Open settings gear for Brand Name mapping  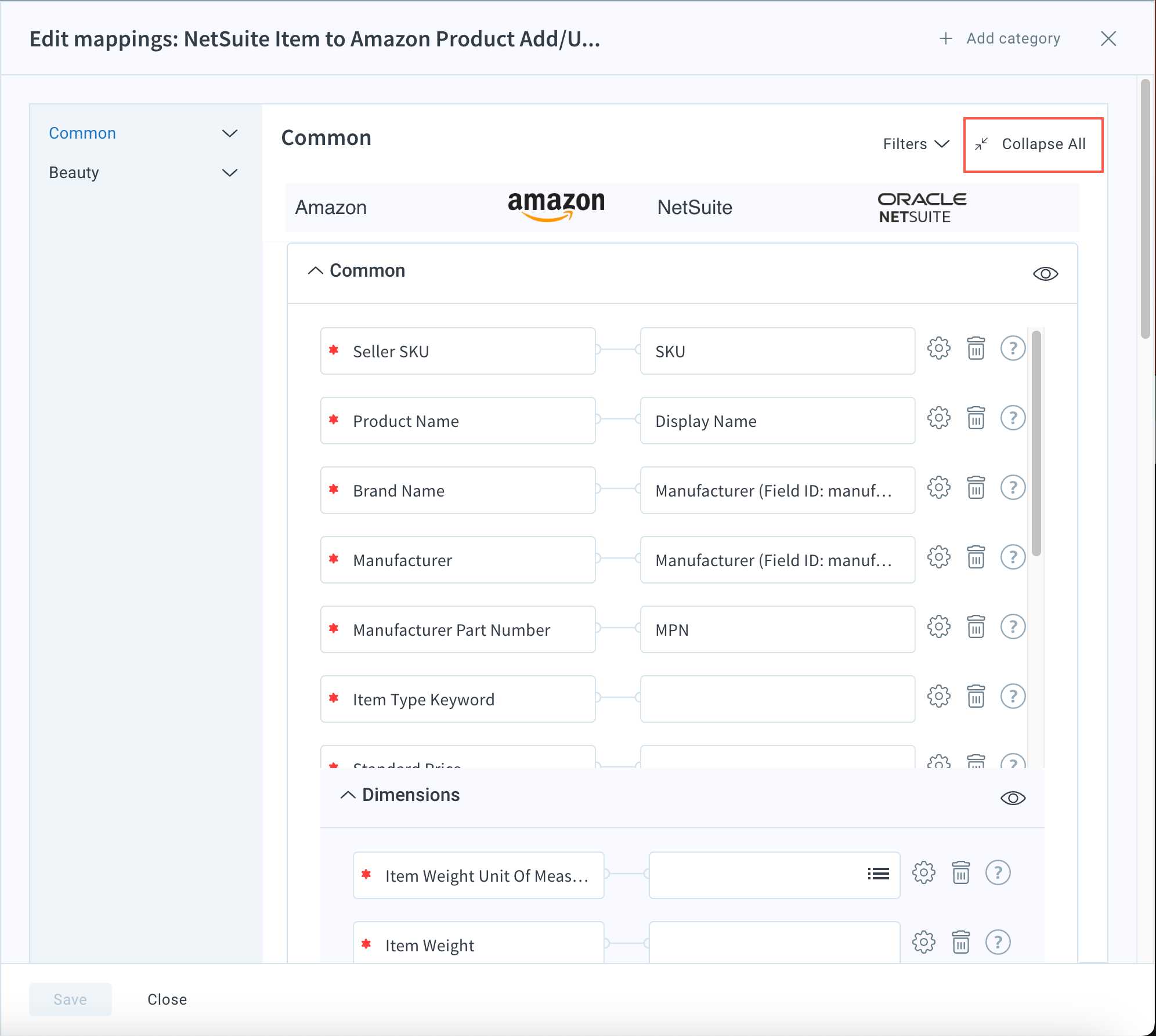[x=938, y=488]
